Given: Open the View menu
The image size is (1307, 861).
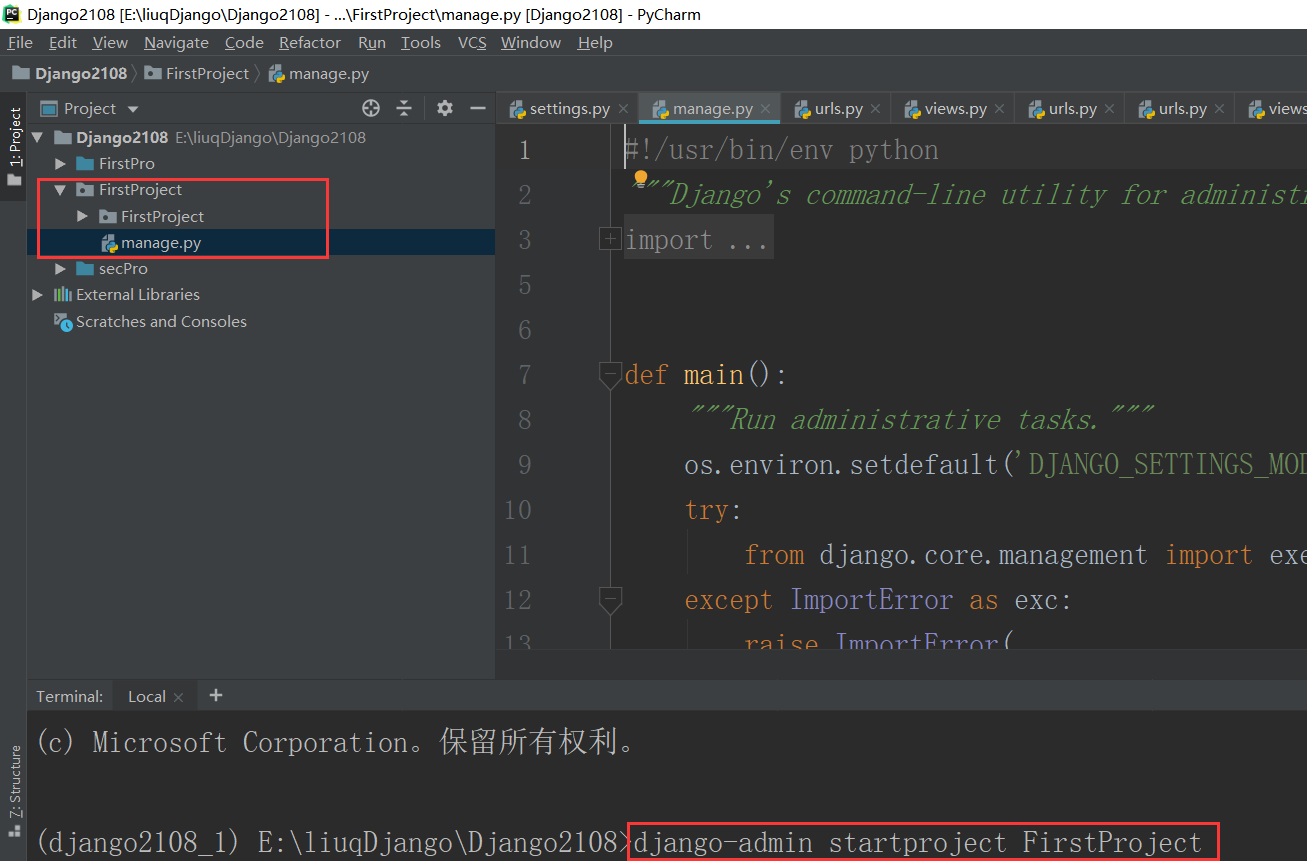Looking at the screenshot, I should point(110,42).
